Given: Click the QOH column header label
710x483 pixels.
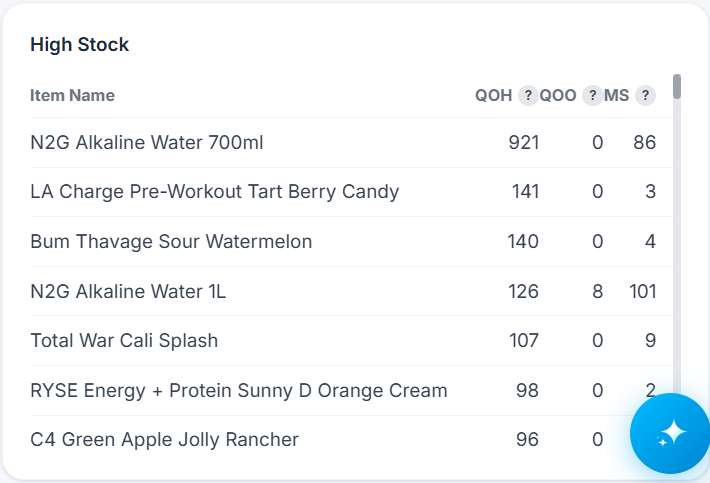Looking at the screenshot, I should pos(493,96).
